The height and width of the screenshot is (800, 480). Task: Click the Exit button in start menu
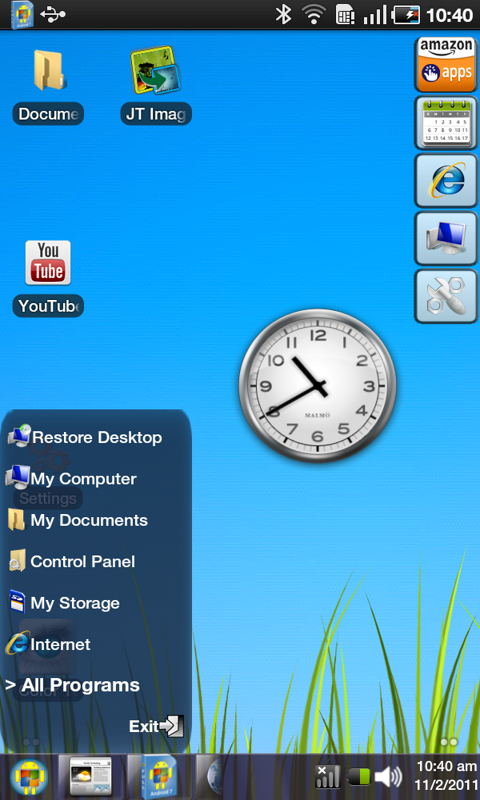click(x=156, y=726)
